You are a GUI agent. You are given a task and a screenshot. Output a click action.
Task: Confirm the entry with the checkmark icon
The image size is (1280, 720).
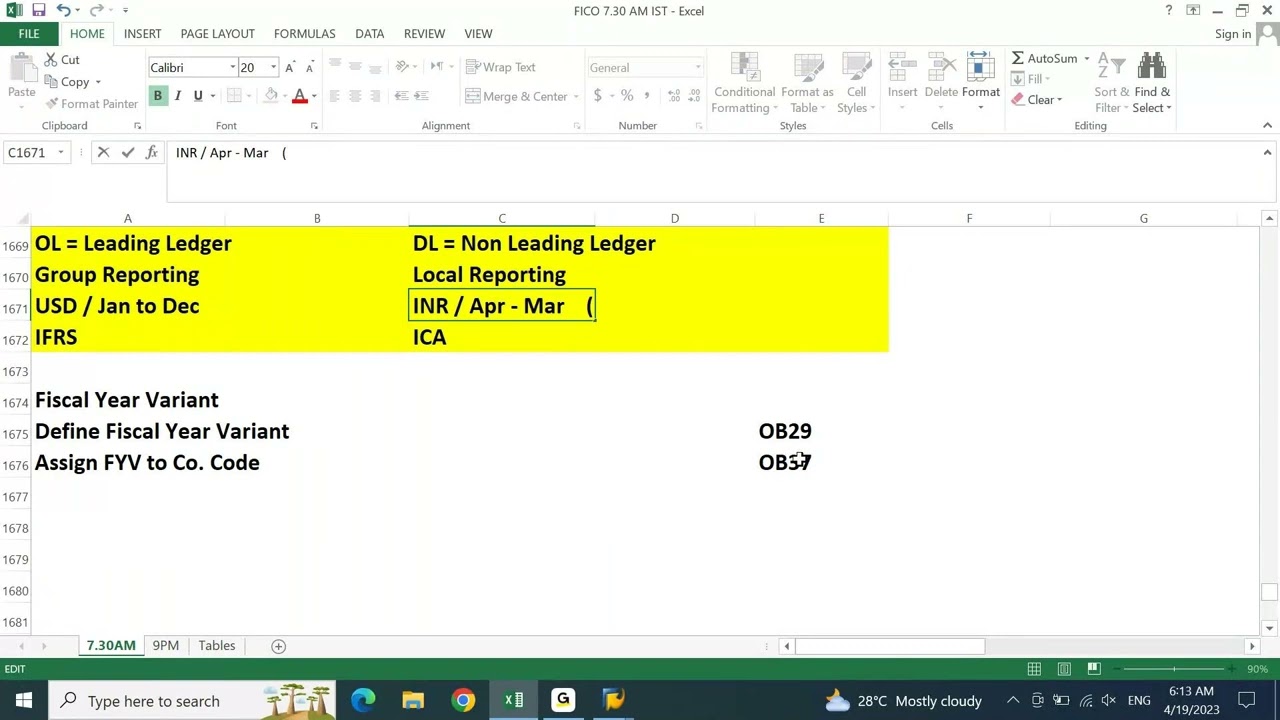[127, 152]
